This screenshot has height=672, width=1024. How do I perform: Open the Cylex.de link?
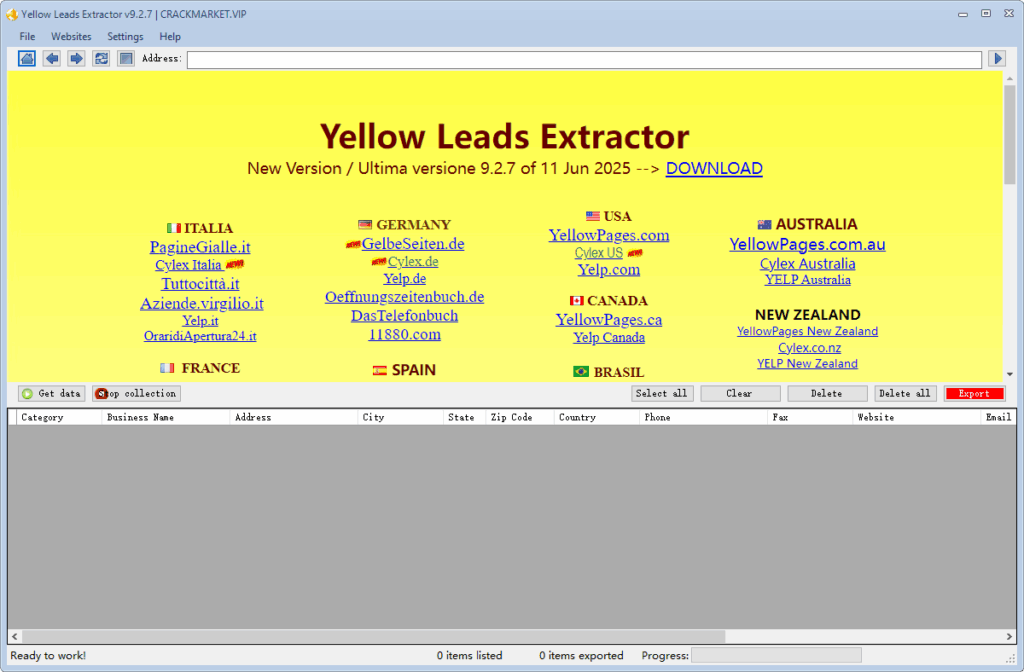413,261
